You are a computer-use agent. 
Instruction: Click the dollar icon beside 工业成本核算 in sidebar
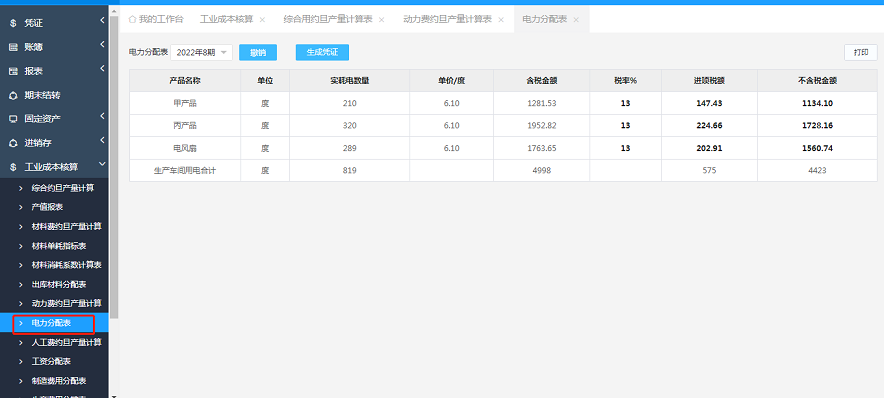[x=13, y=167]
